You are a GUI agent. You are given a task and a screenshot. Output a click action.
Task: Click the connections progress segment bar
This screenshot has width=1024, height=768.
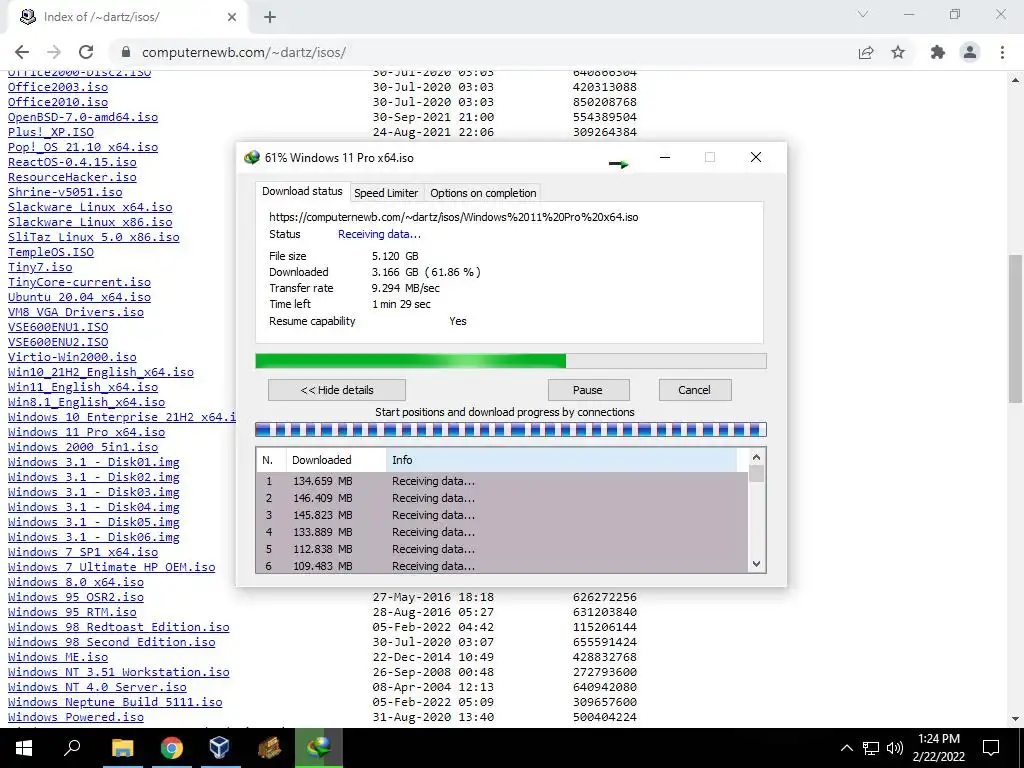tap(511, 430)
